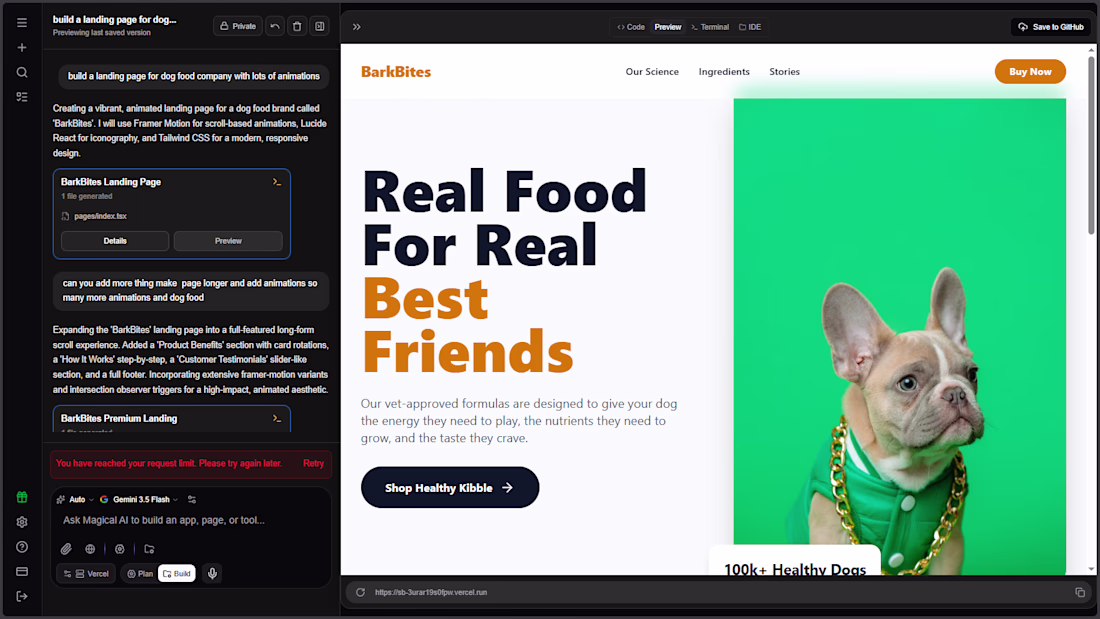Open the Auto mode dropdown
This screenshot has width=1100, height=619.
click(x=75, y=500)
